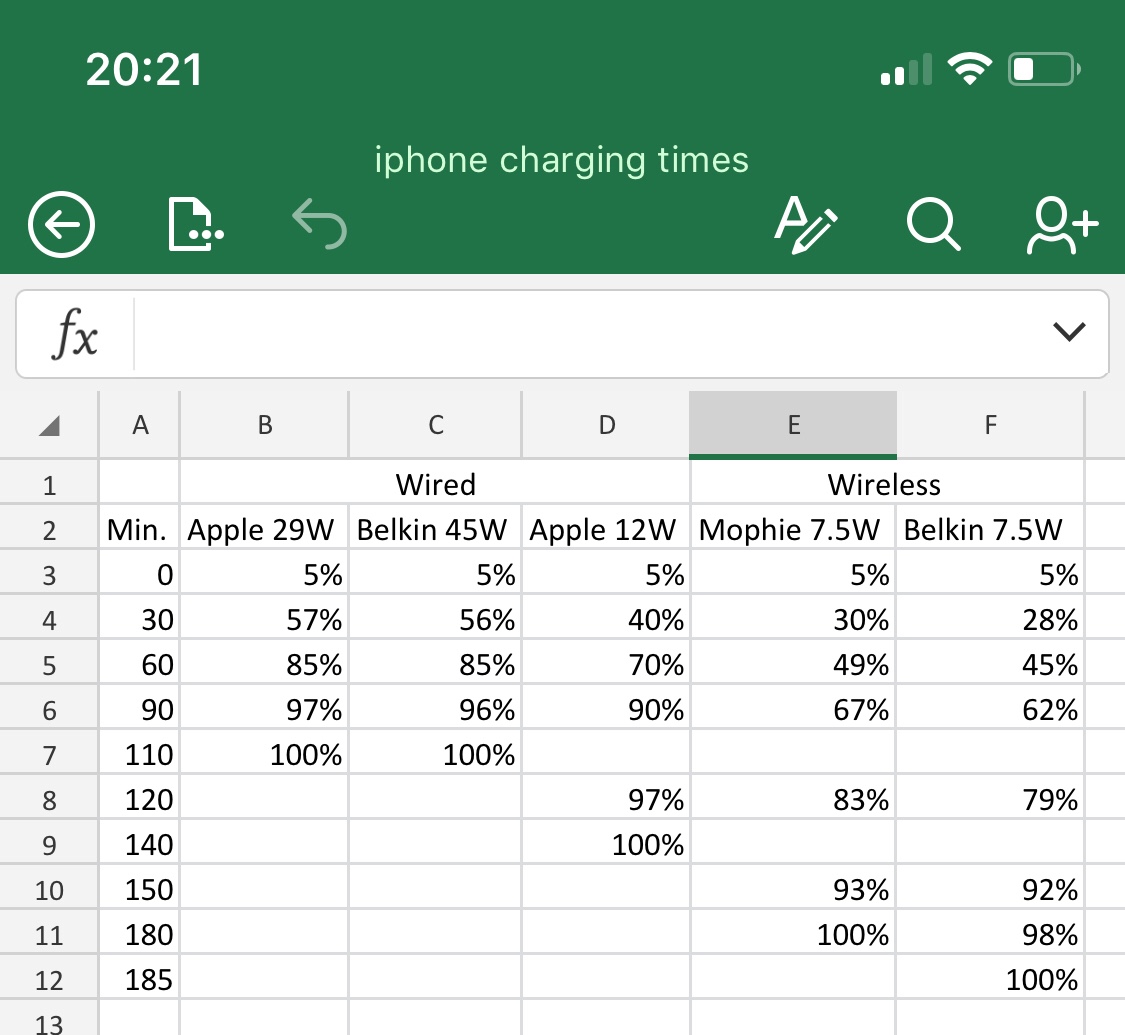Tap the fx function icon

[x=75, y=334]
